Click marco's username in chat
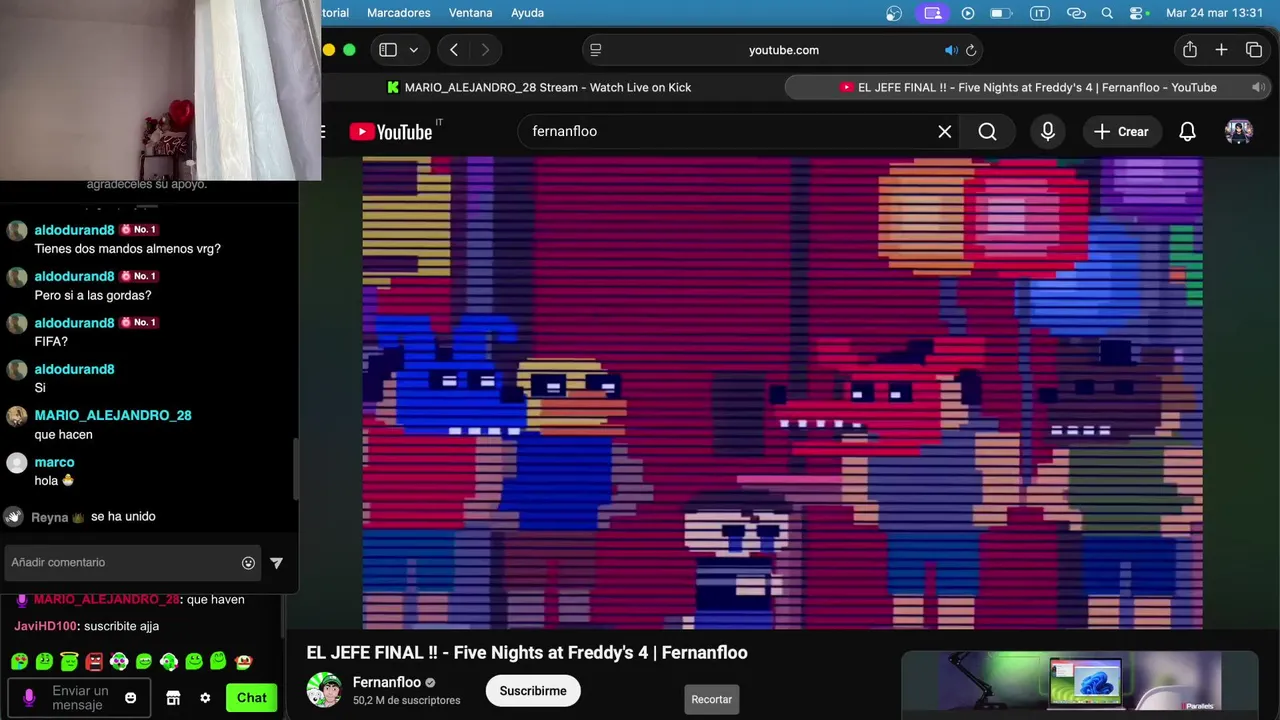The image size is (1280, 720). pyautogui.click(x=54, y=462)
